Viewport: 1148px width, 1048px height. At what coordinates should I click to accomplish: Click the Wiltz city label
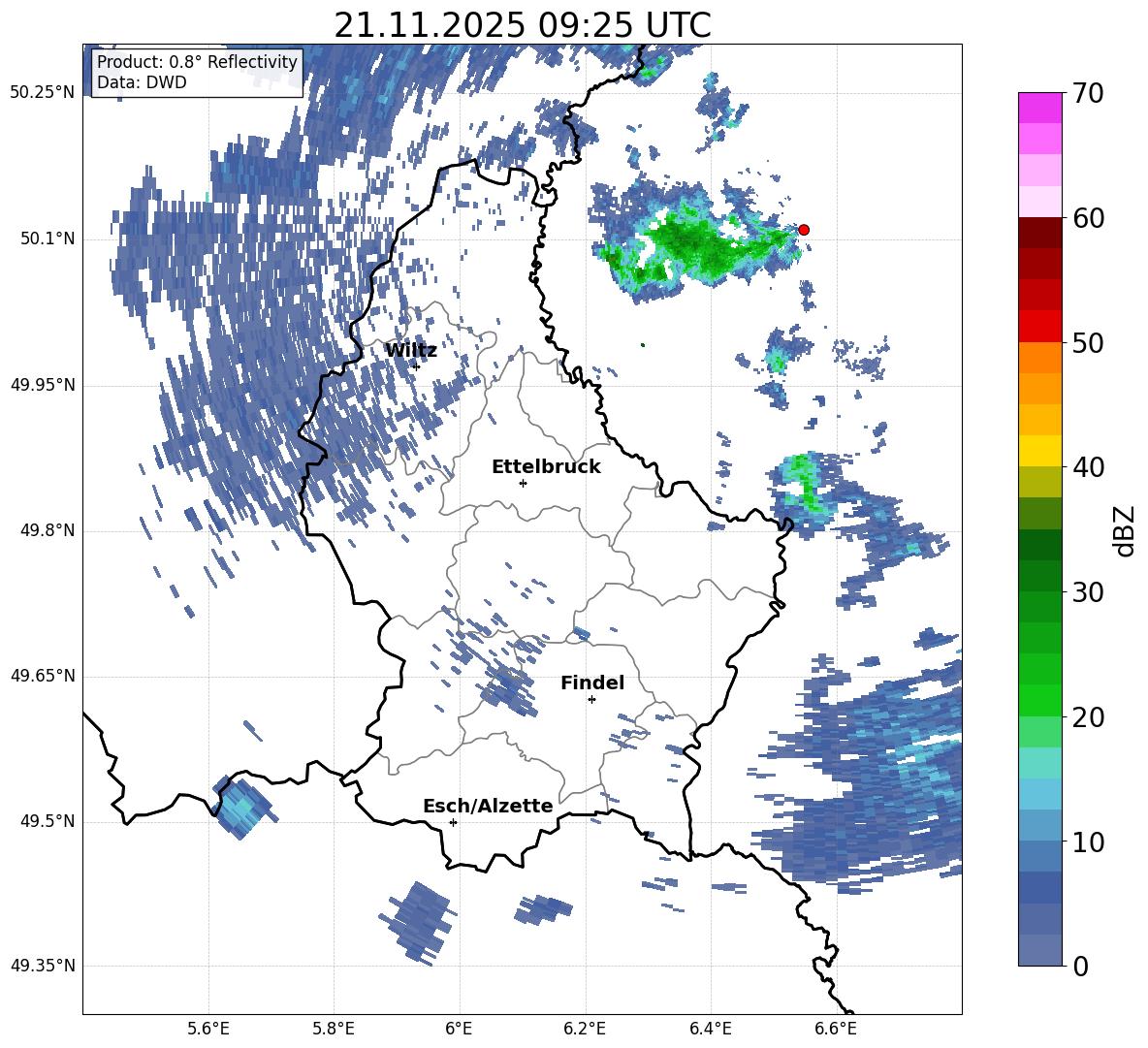pos(411,351)
